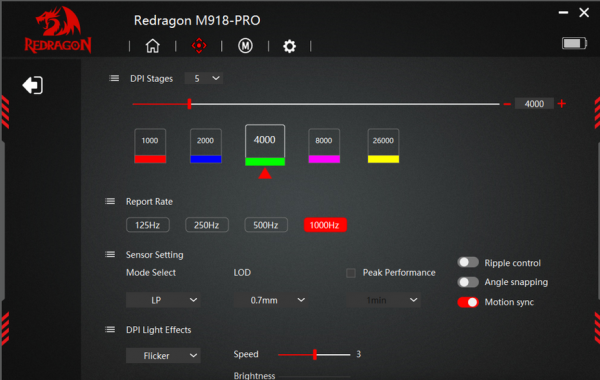Click the Sensor Setting heading
600x380 pixels.
(x=155, y=255)
